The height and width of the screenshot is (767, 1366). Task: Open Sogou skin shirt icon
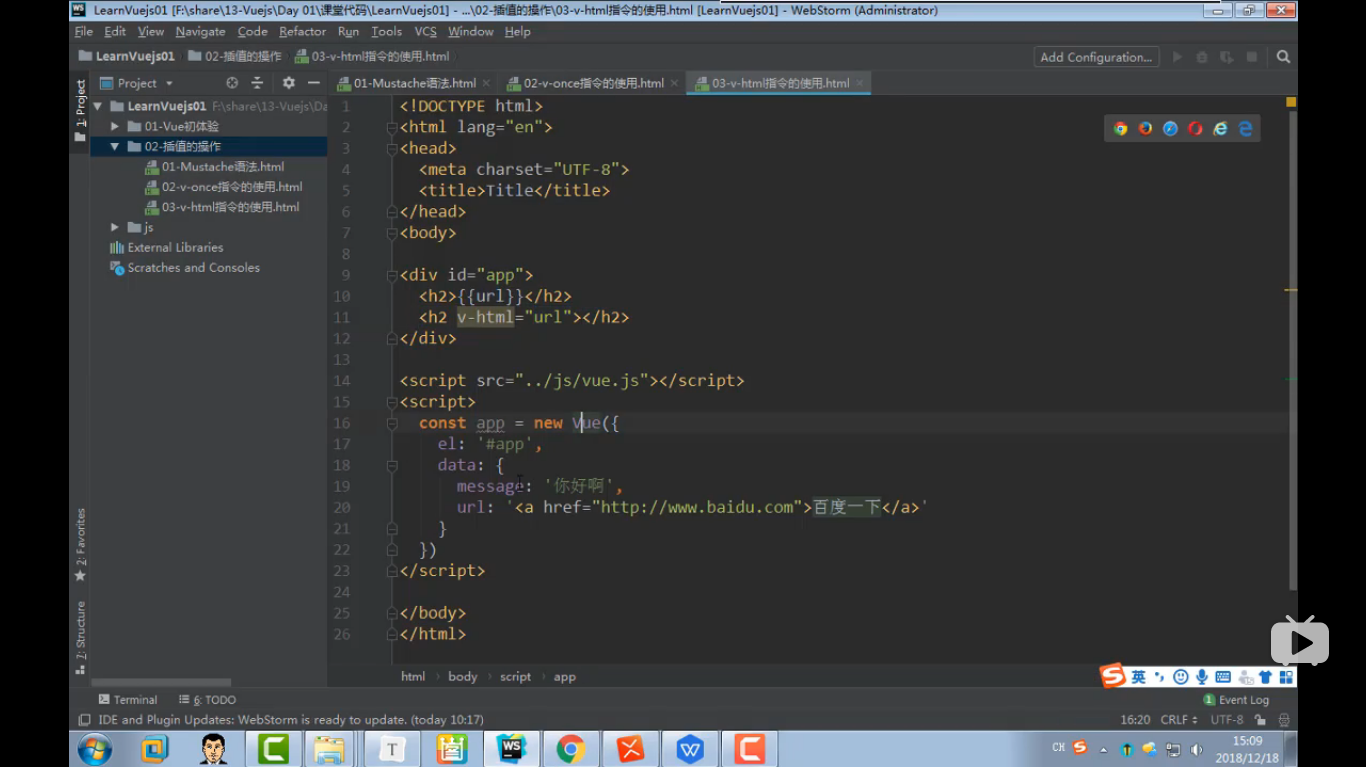pos(1265,677)
